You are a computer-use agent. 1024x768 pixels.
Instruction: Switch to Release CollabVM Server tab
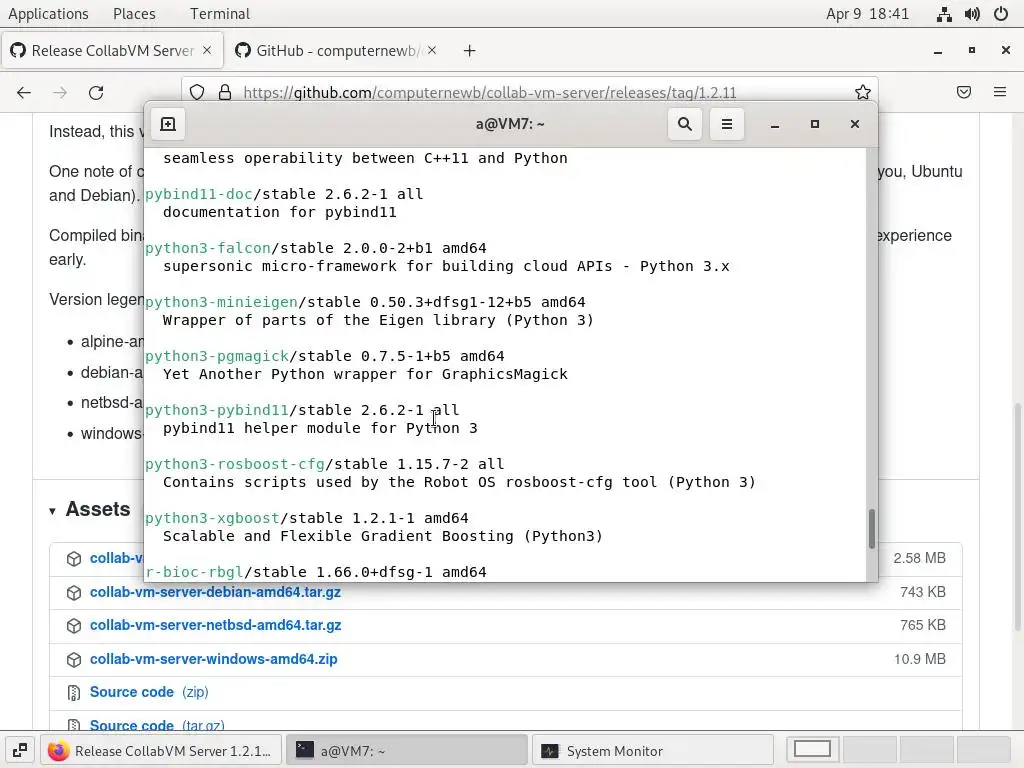point(112,50)
